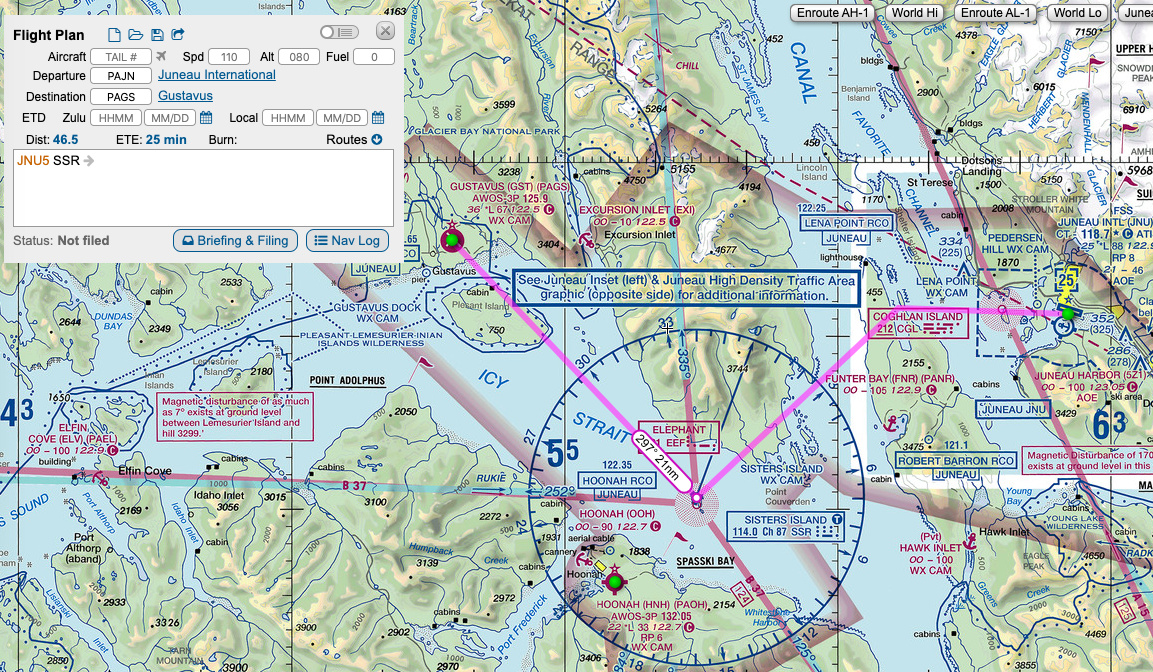Share the flight plan via arrow icon
Image resolution: width=1153 pixels, height=672 pixels.
tap(178, 35)
